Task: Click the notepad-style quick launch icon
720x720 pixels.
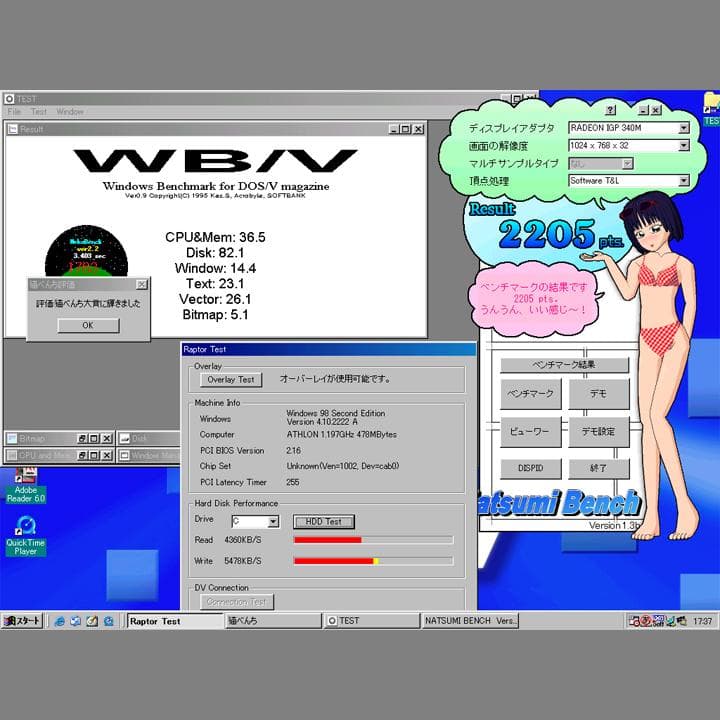Action: pyautogui.click(x=92, y=621)
